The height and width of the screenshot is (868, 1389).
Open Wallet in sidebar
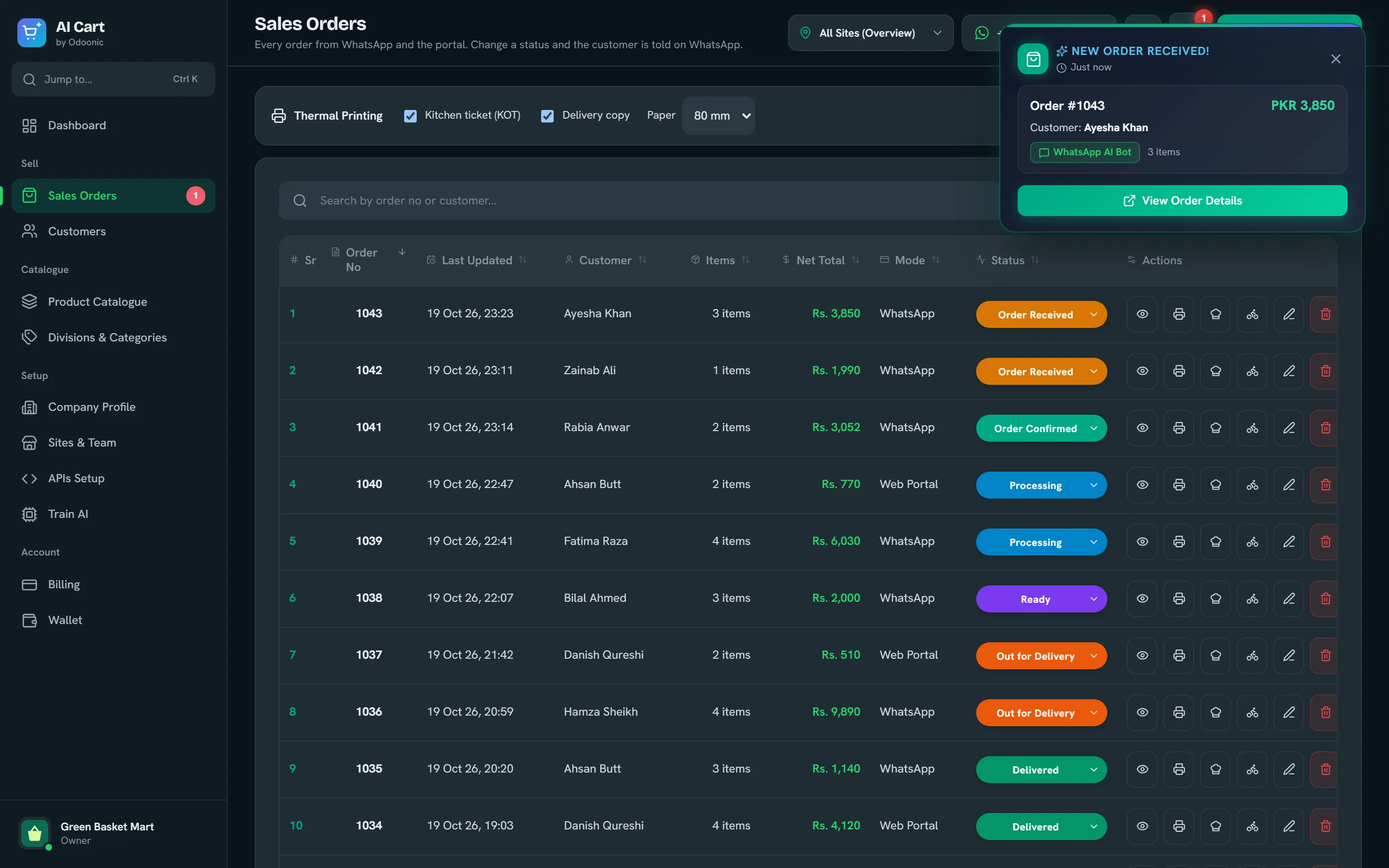[x=113, y=620]
